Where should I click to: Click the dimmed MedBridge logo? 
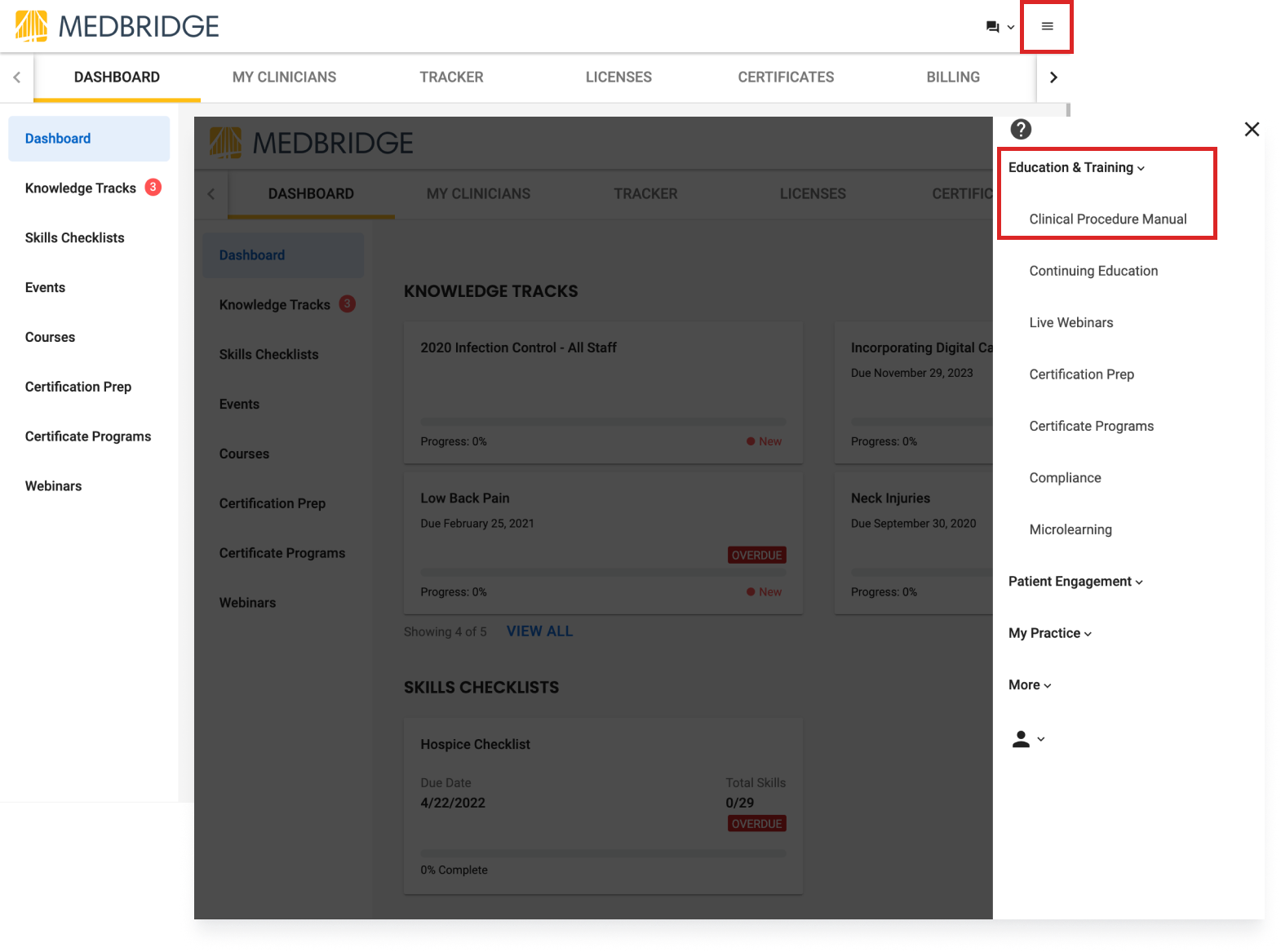tap(311, 143)
